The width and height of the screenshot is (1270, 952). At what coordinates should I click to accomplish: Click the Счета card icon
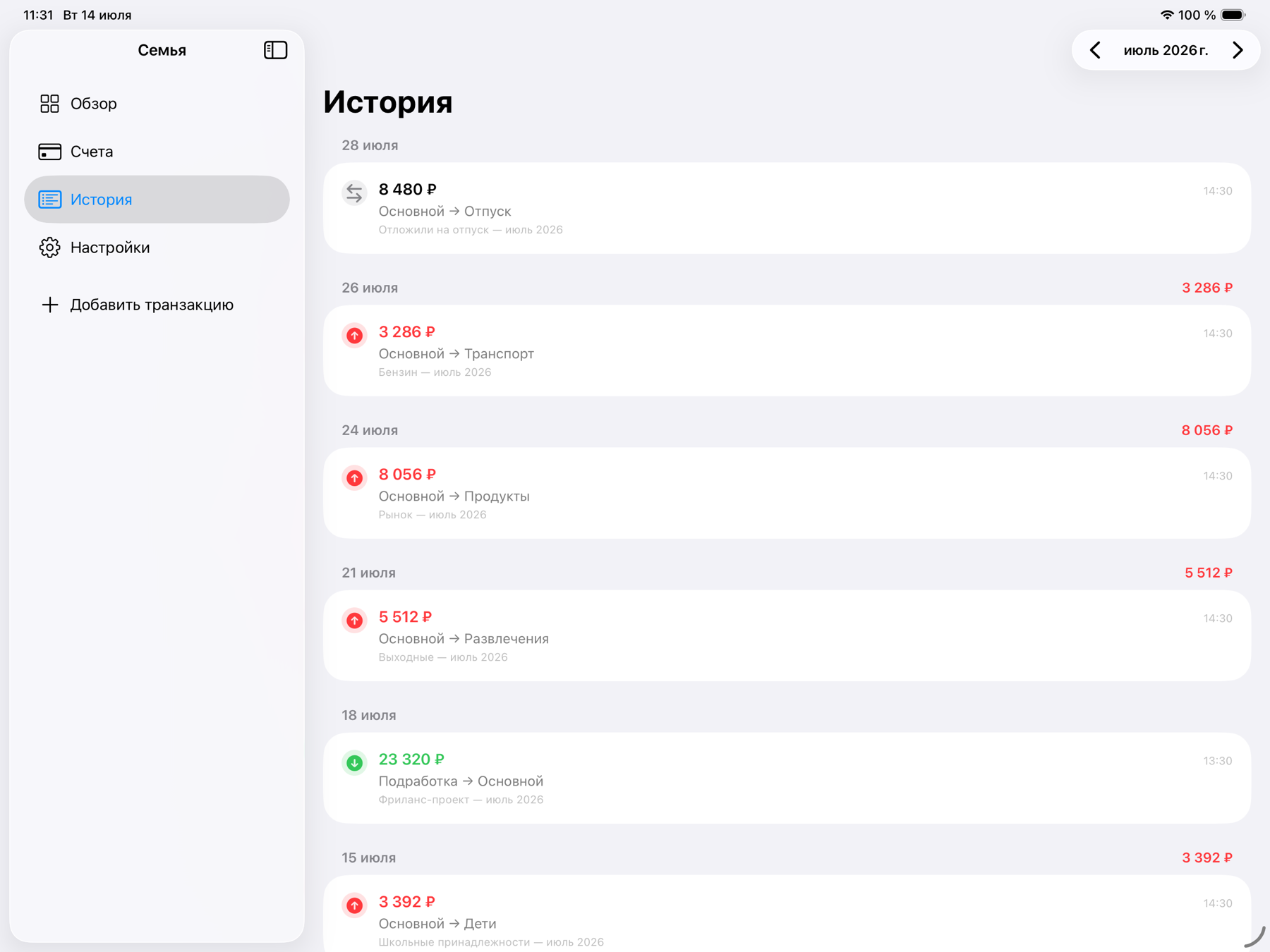[x=49, y=152]
